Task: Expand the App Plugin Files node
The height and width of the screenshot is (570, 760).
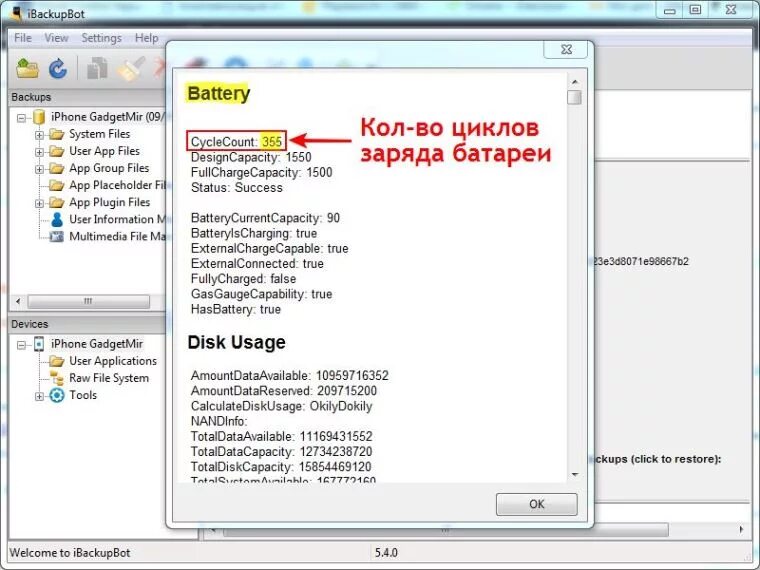Action: pos(39,203)
